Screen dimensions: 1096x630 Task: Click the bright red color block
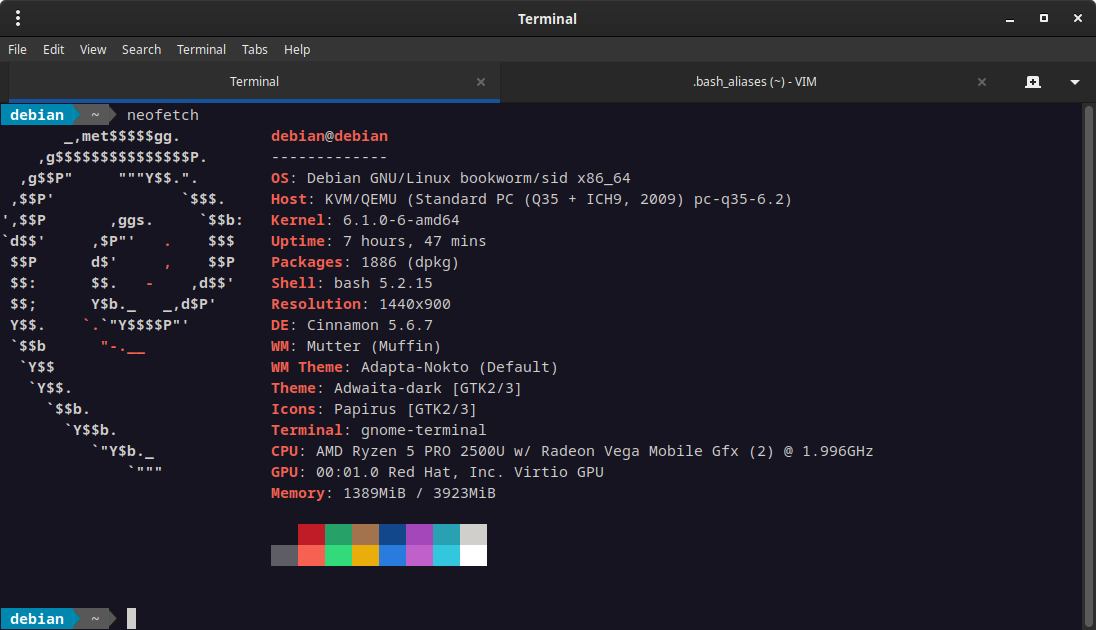click(x=311, y=555)
